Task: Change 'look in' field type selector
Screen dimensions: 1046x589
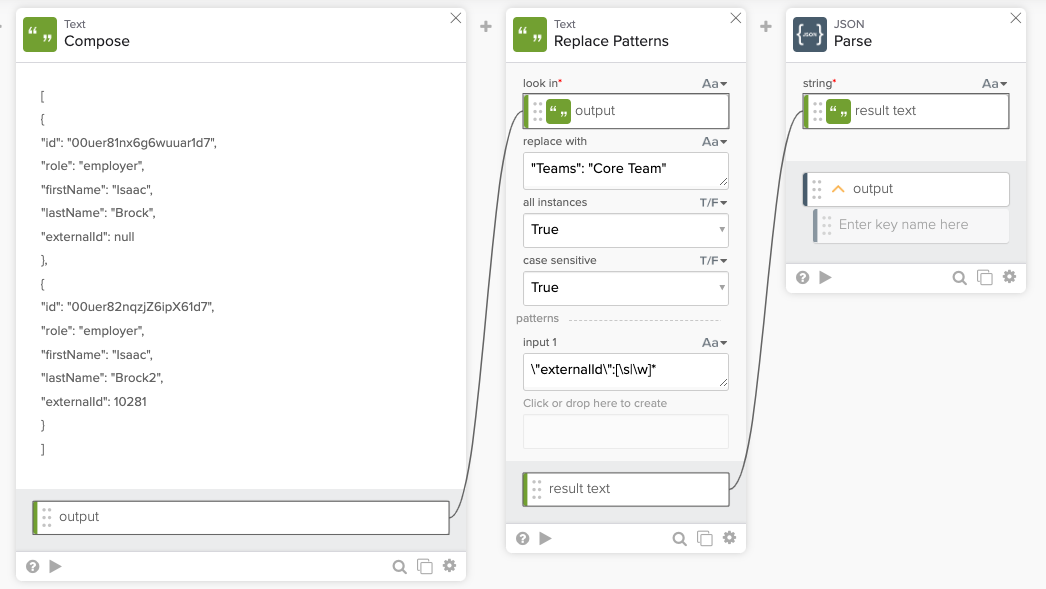Action: [x=714, y=84]
